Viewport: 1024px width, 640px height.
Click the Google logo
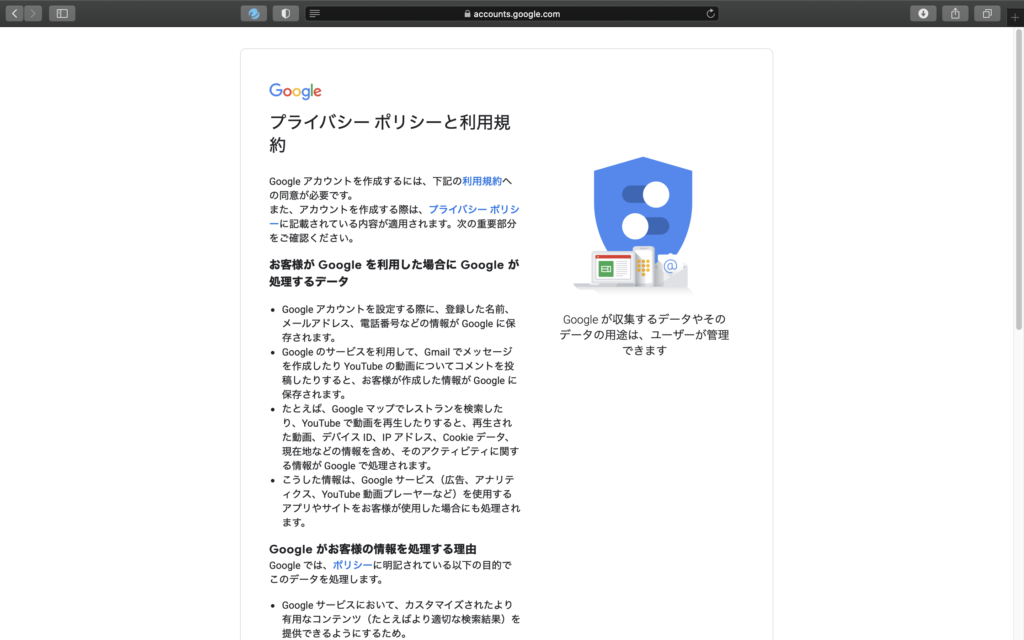(x=295, y=91)
